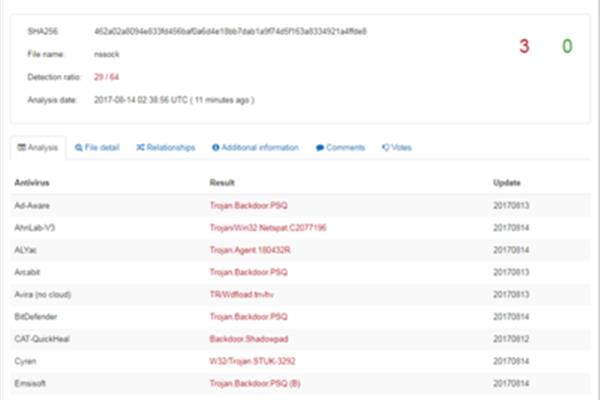Open the Votes tab
This screenshot has height=400, width=600.
tap(396, 148)
